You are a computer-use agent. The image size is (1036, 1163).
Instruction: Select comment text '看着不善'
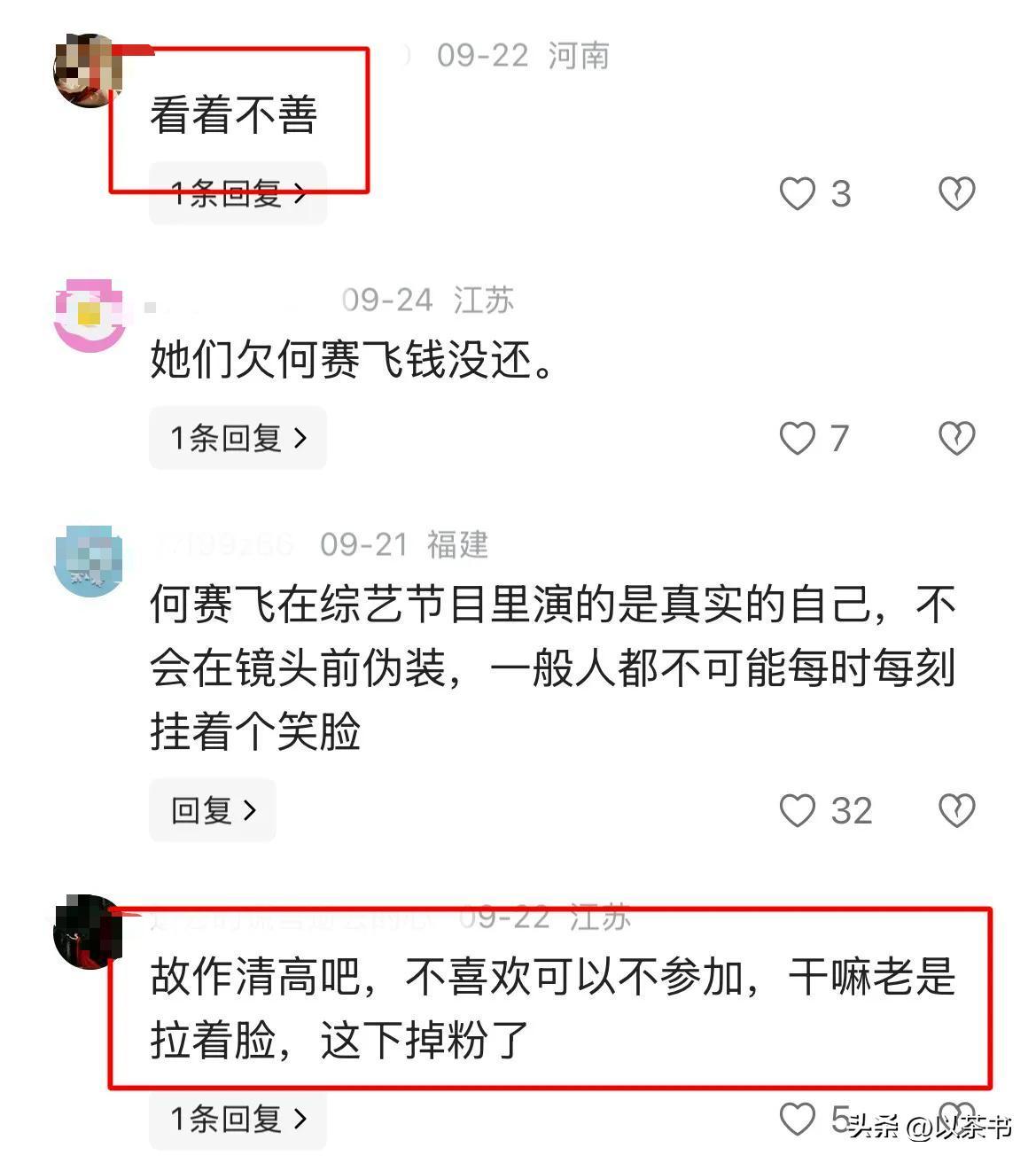(x=234, y=116)
